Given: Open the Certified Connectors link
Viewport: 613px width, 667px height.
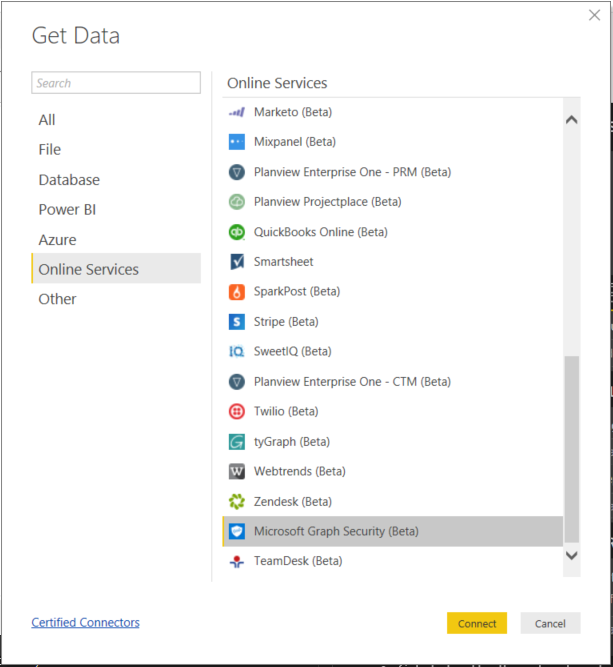Looking at the screenshot, I should tap(85, 623).
